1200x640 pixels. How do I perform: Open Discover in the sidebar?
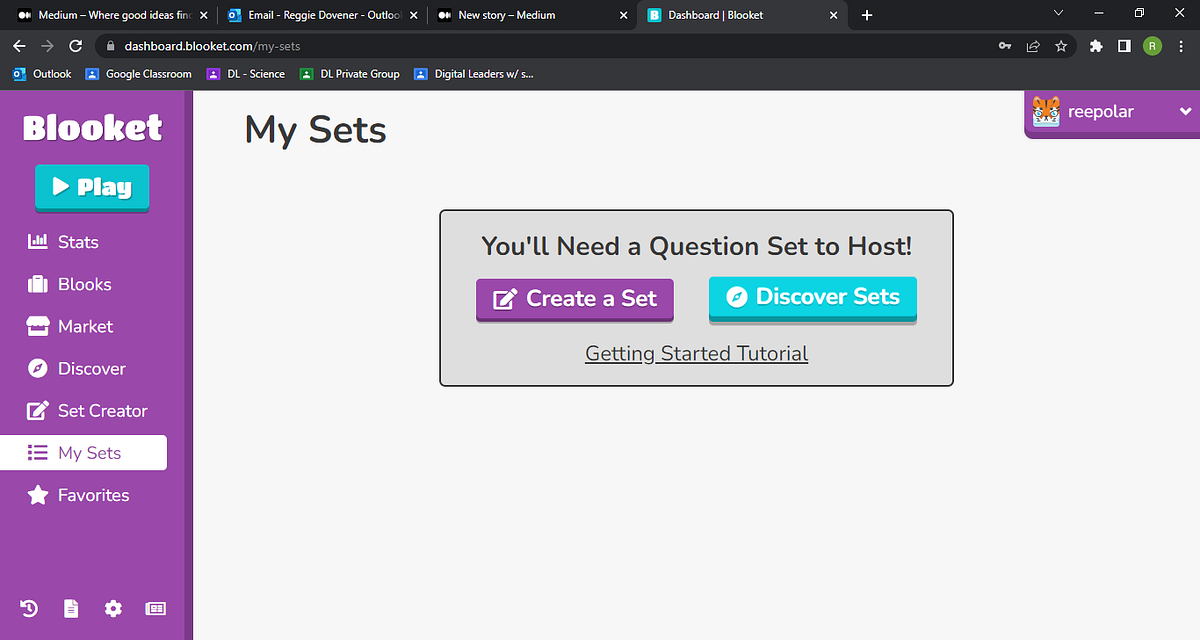tap(77, 368)
